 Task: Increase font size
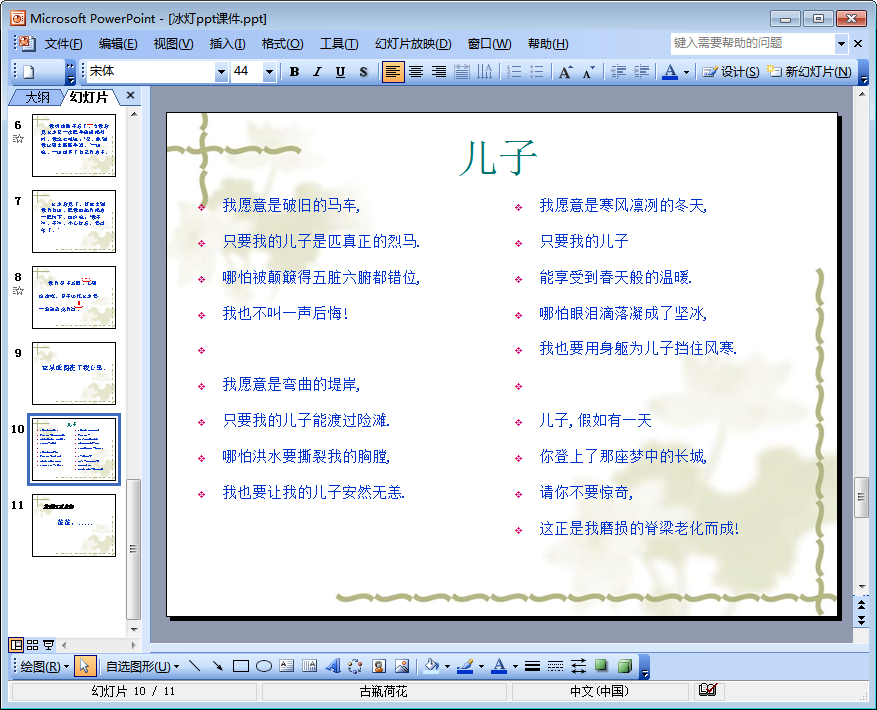tap(565, 72)
